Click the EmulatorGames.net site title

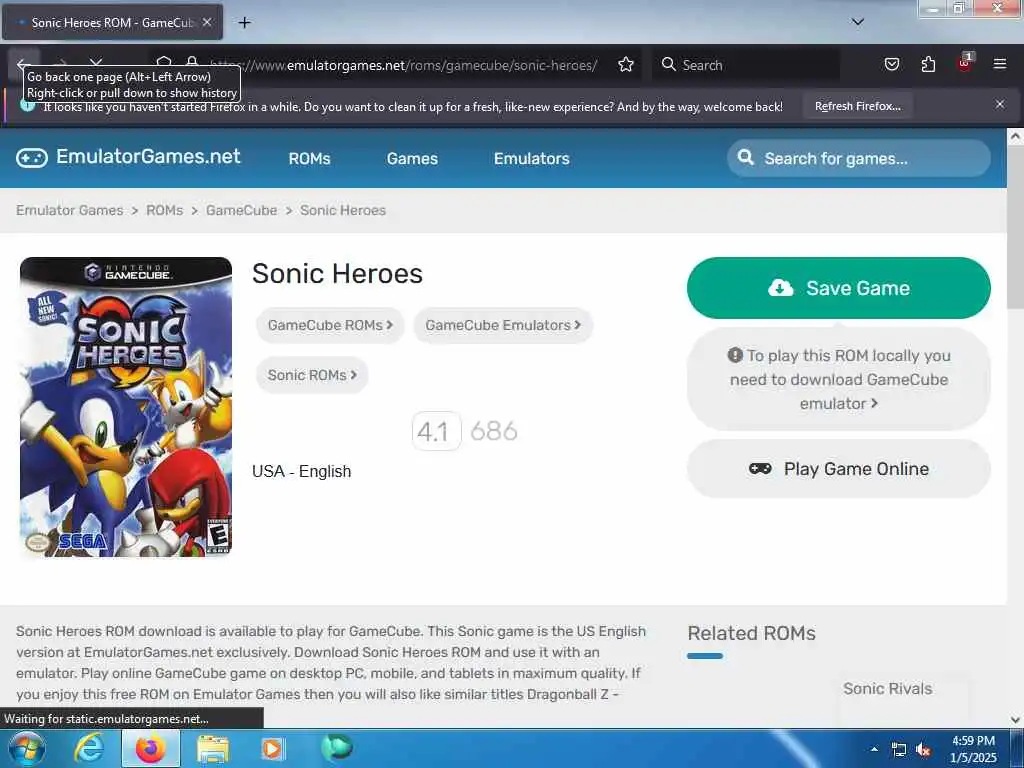click(x=148, y=156)
